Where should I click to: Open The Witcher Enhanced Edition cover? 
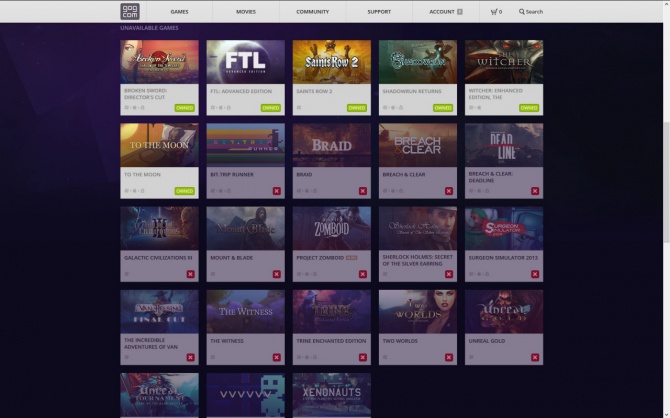pyautogui.click(x=504, y=62)
